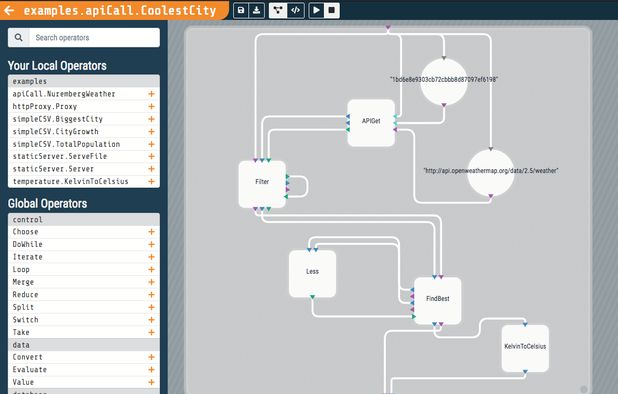Add apiCall.NurembergWeather with its plus icon

pos(151,94)
